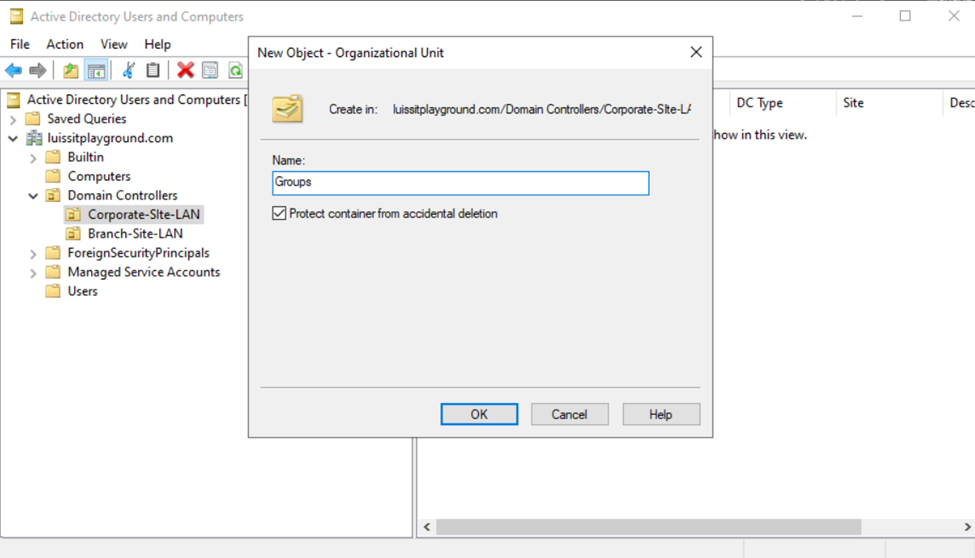Click the Paste clipboard toolbar icon
Screen dimensions: 975x558
[153, 70]
